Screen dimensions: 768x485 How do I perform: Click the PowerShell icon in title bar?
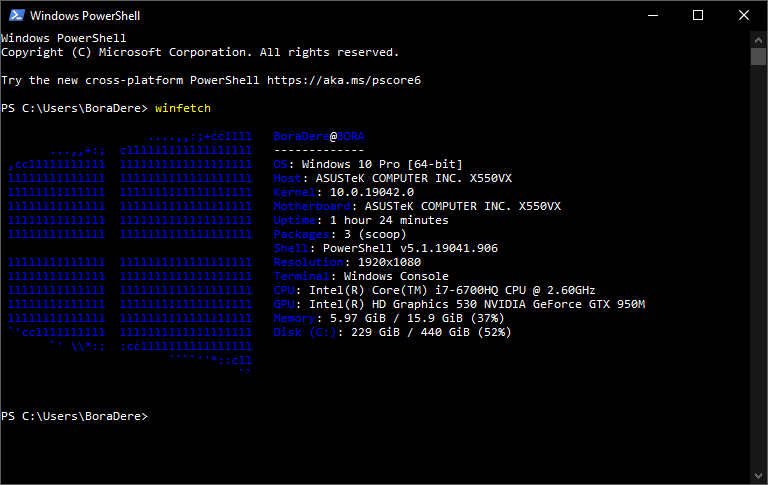[17, 16]
